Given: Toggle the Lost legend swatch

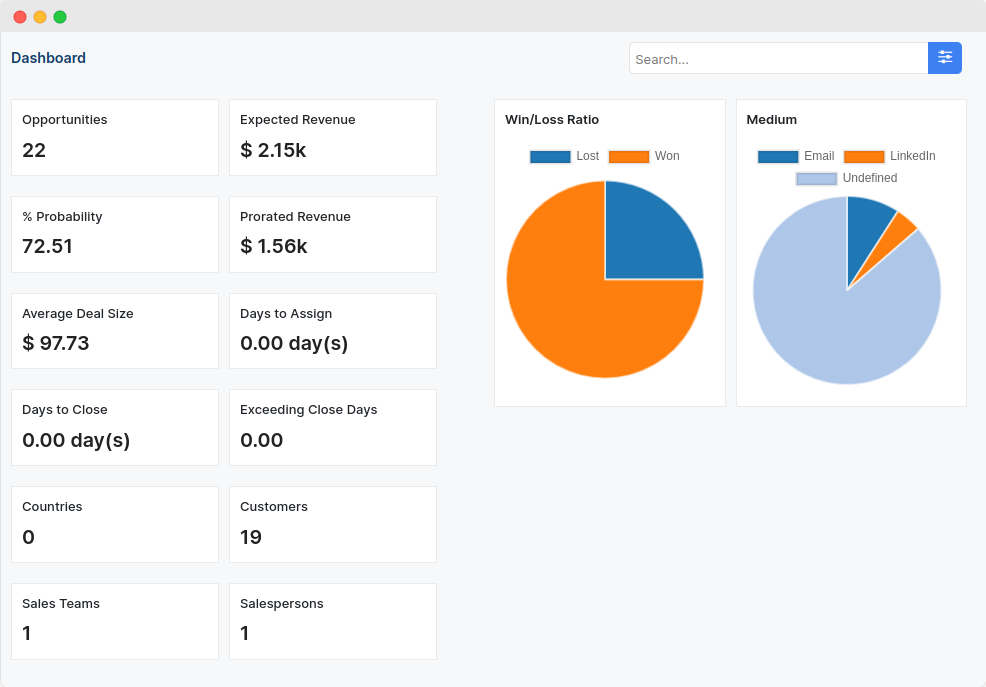Looking at the screenshot, I should pyautogui.click(x=550, y=157).
